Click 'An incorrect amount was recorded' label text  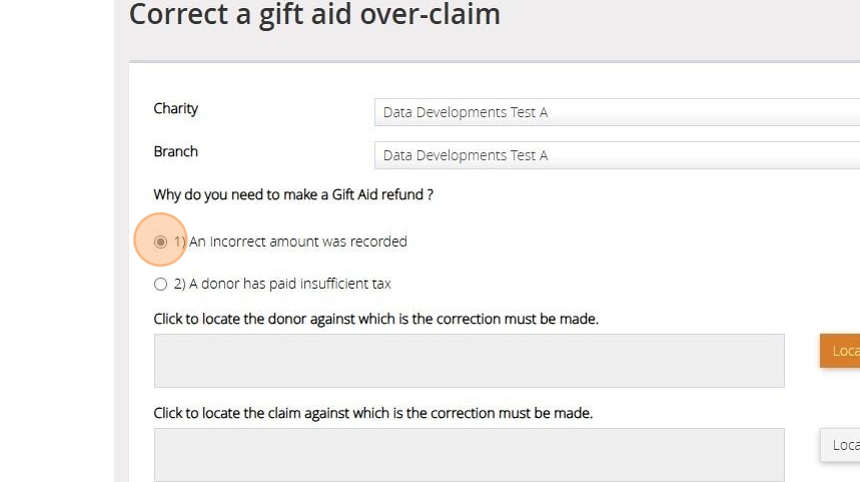coord(298,241)
